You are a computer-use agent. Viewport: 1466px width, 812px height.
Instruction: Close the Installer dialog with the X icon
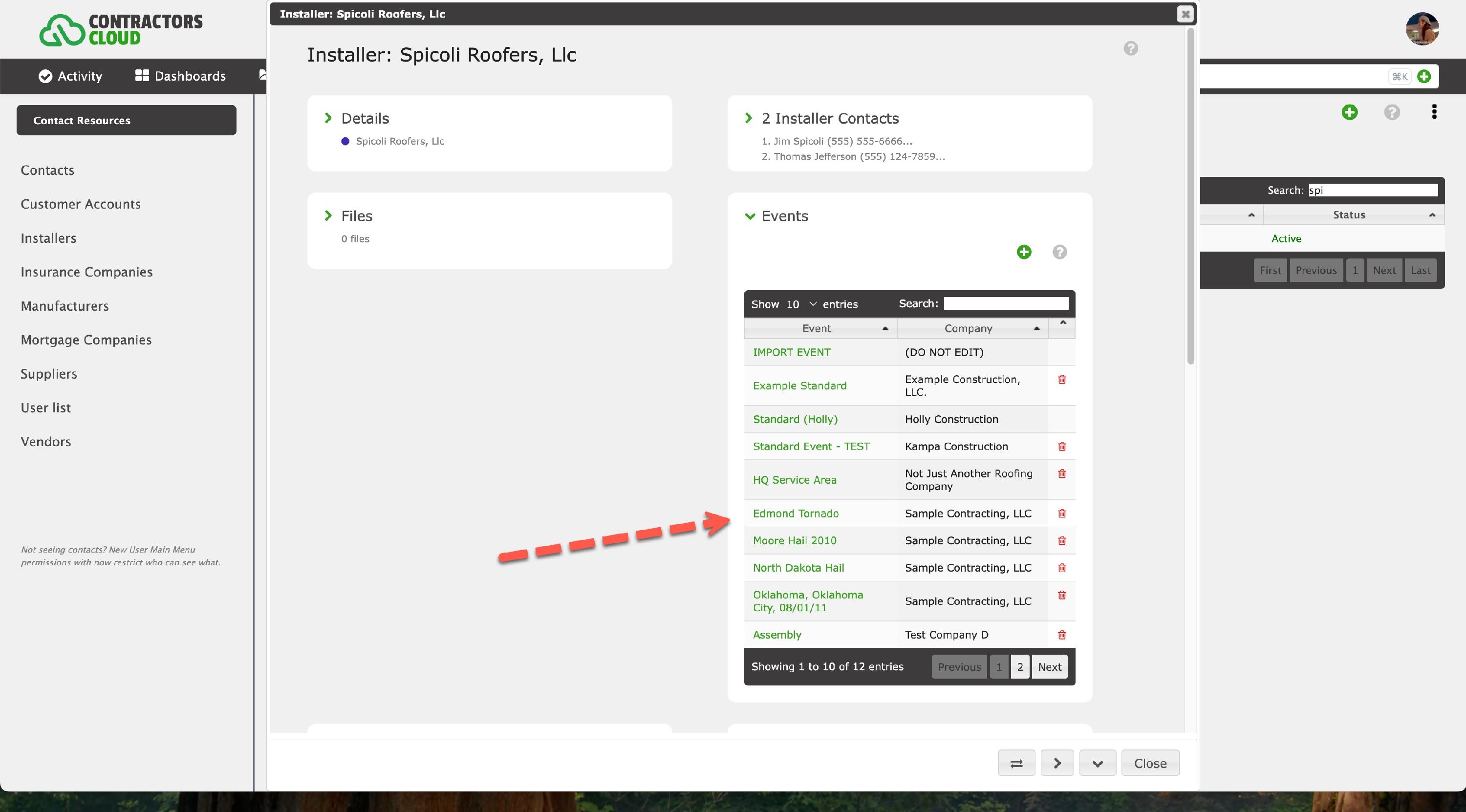tap(1186, 14)
